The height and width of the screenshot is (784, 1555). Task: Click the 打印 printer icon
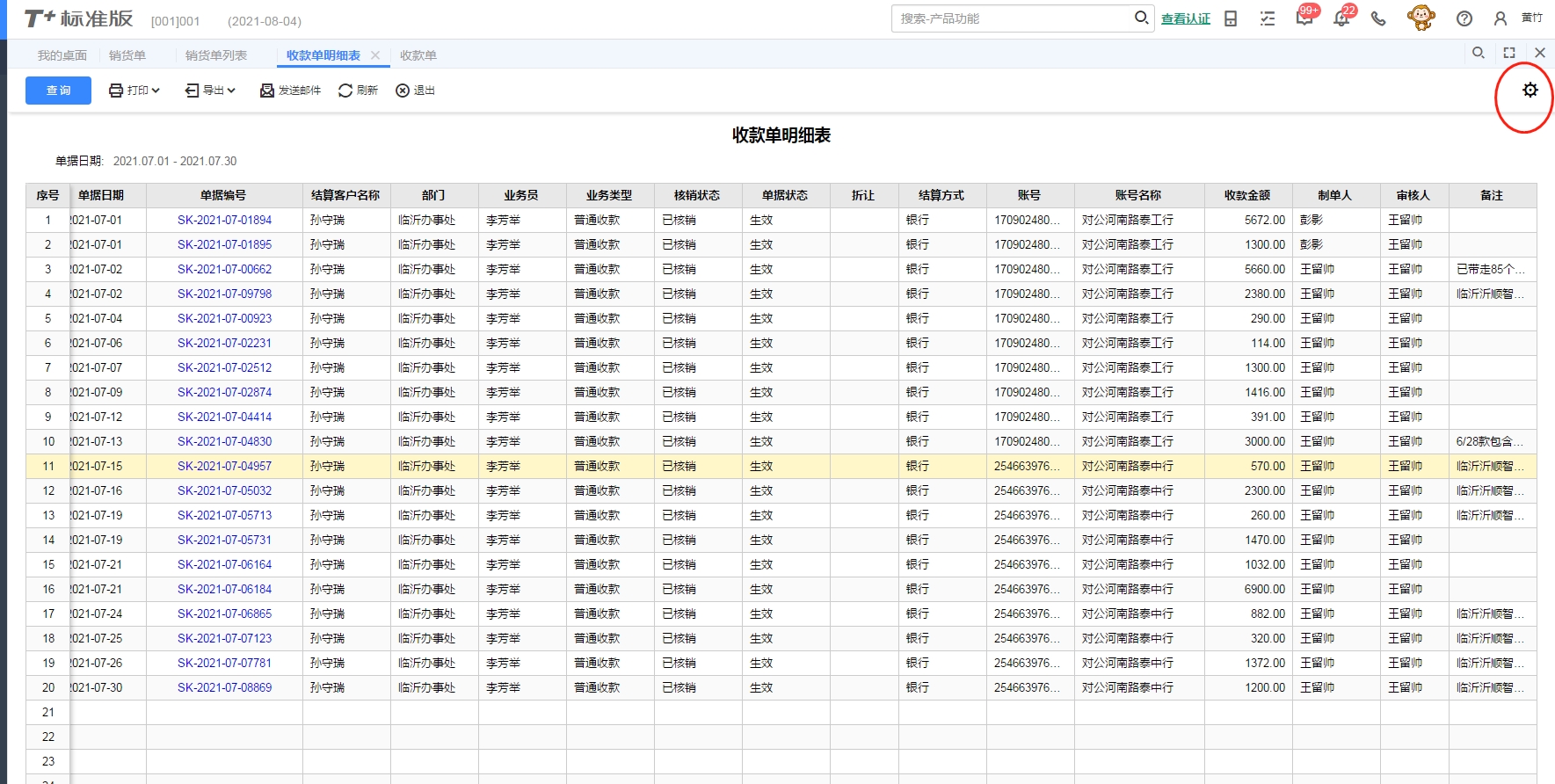point(116,91)
